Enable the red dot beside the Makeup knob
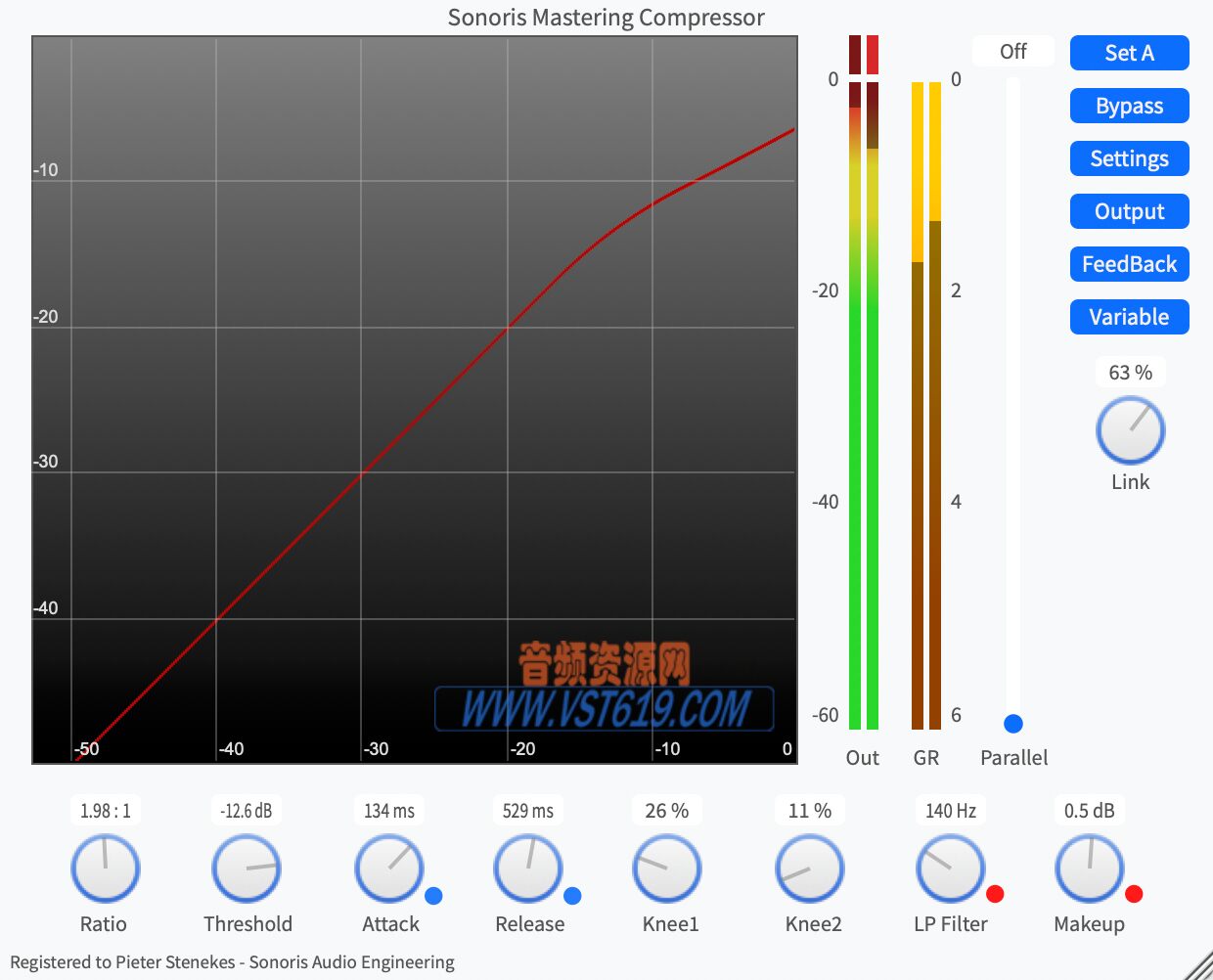Viewport: 1213px width, 980px height. click(1135, 893)
